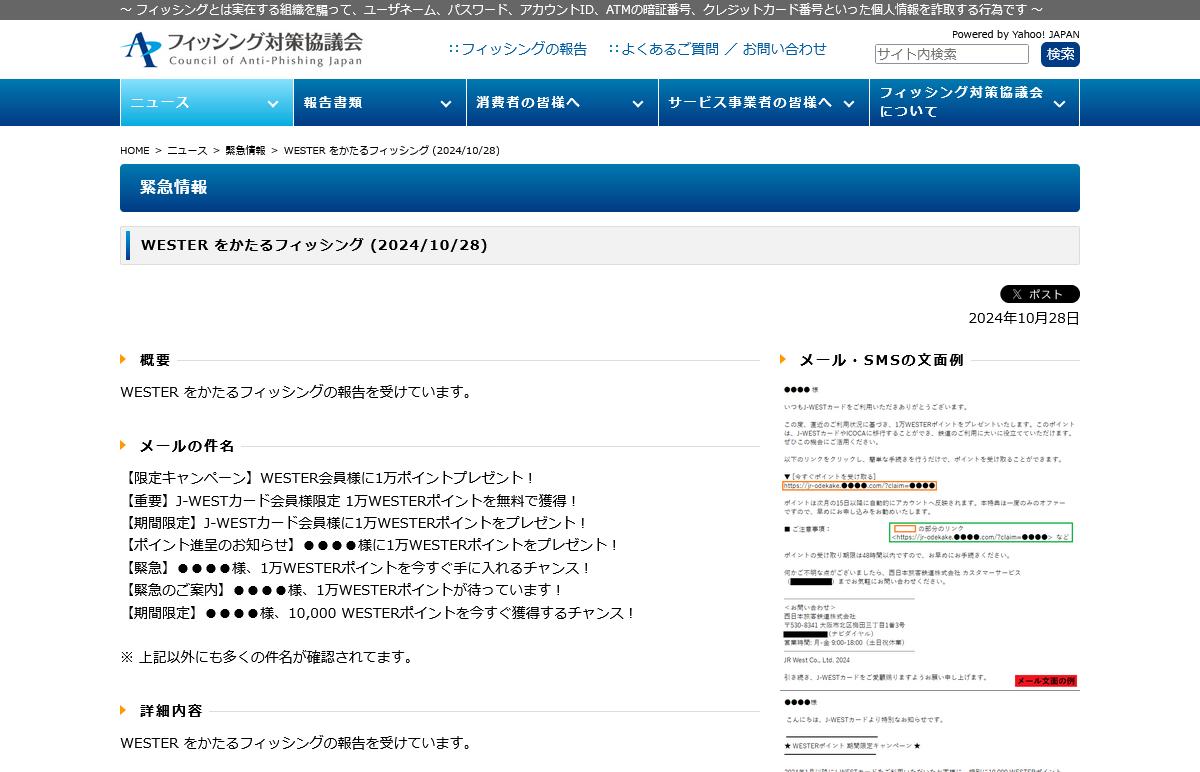Go to ニュース breadcrumb
This screenshot has height=772, width=1200.
(187, 151)
